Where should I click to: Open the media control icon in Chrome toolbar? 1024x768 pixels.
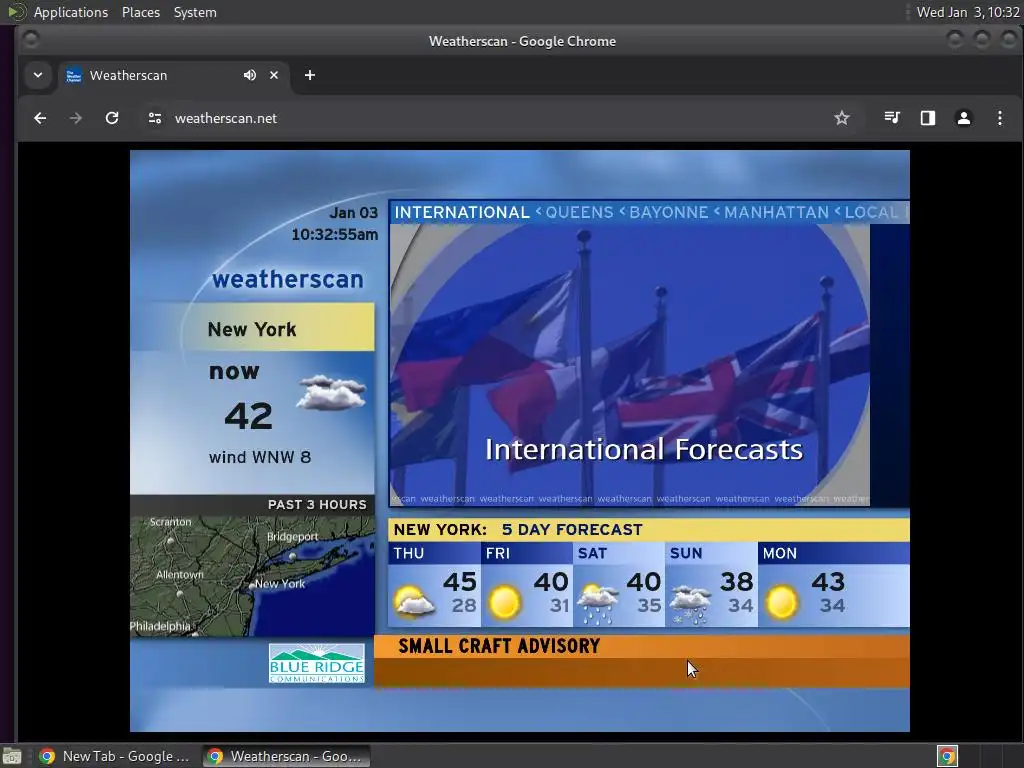(x=892, y=118)
